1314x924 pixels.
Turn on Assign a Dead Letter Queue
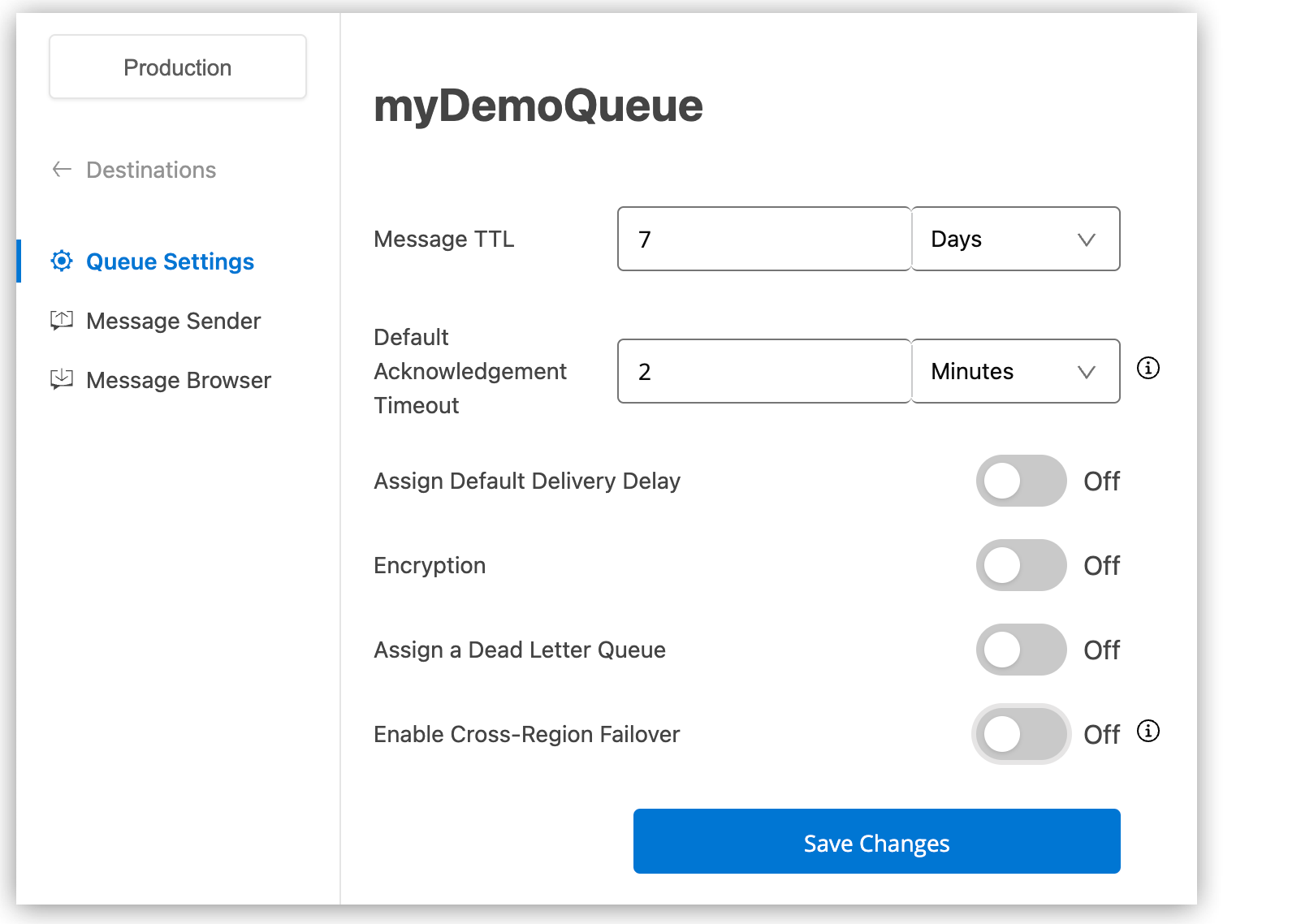1021,650
